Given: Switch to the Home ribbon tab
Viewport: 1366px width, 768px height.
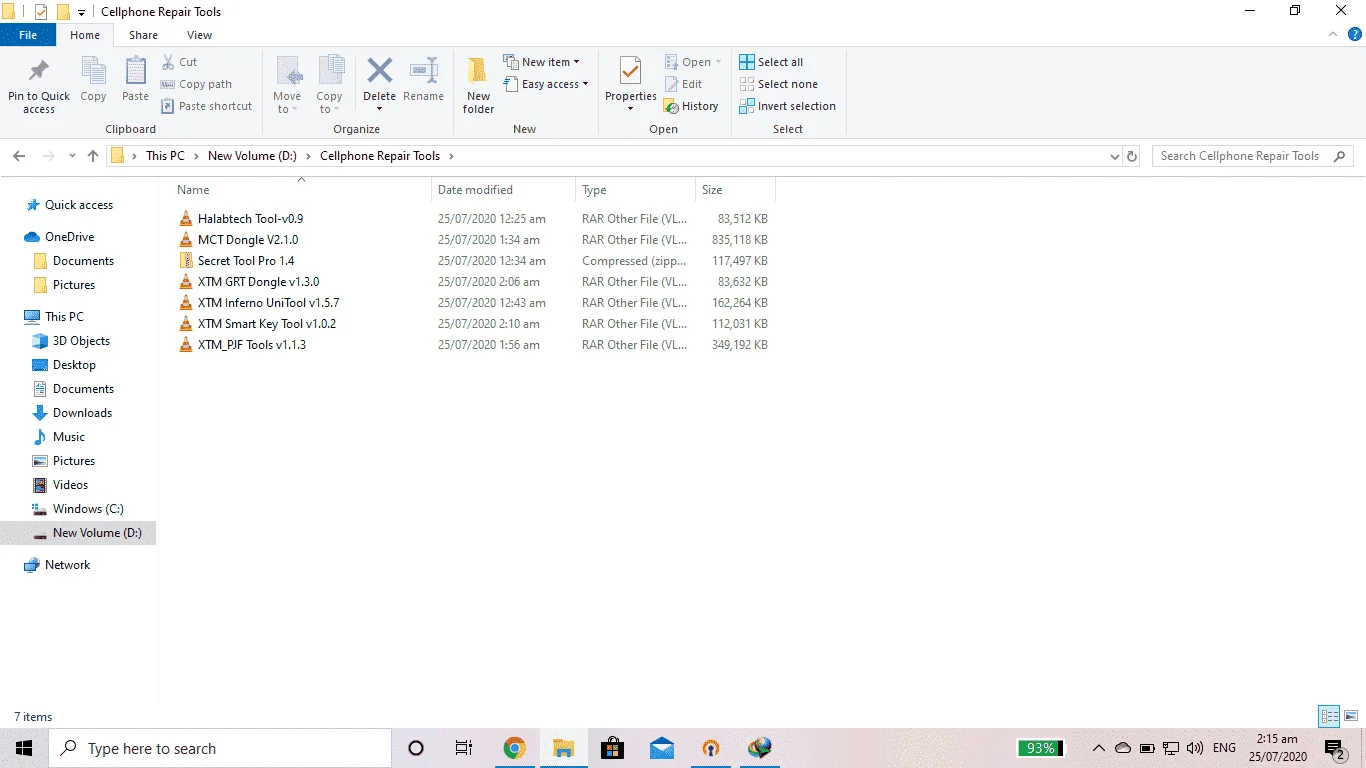Looking at the screenshot, I should pyautogui.click(x=85, y=35).
